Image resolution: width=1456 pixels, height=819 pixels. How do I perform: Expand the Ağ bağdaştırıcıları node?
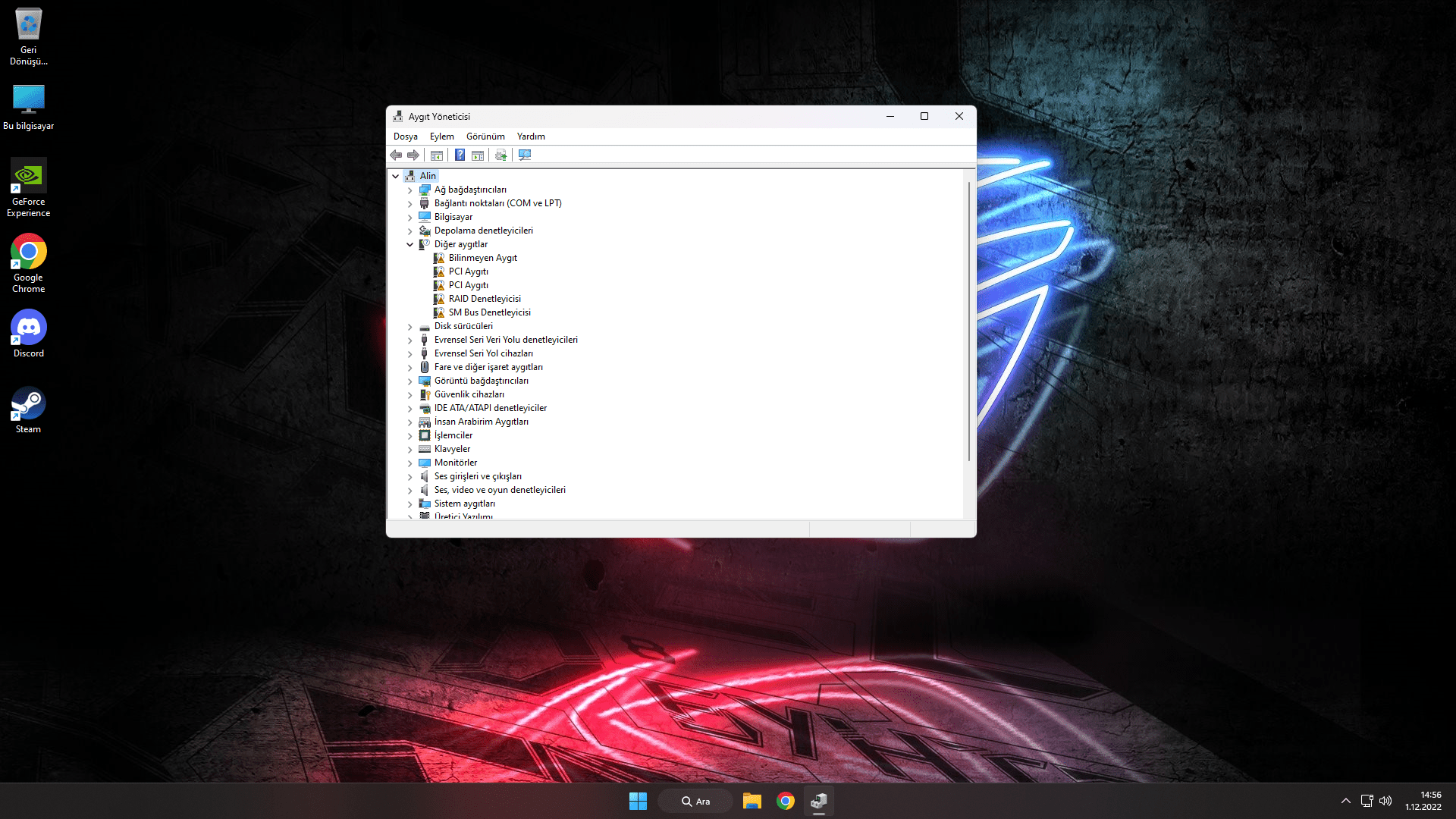click(410, 190)
